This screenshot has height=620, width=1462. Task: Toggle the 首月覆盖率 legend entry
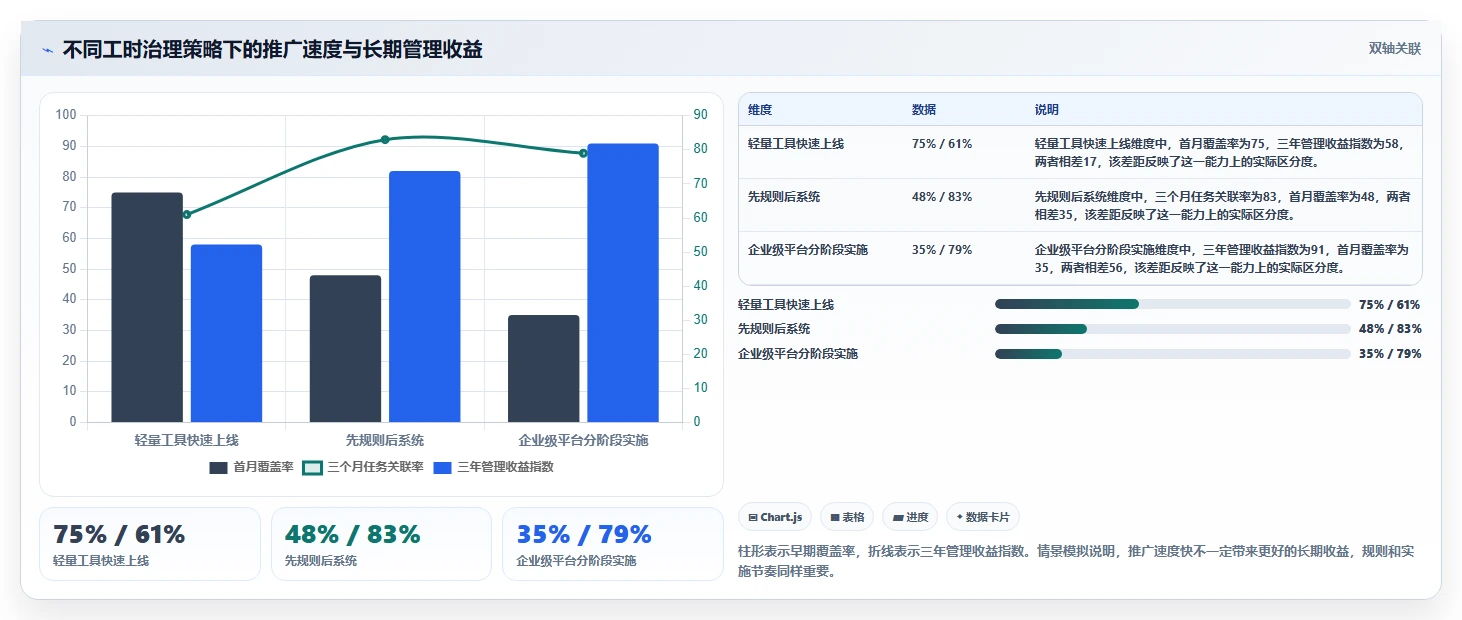click(x=251, y=467)
